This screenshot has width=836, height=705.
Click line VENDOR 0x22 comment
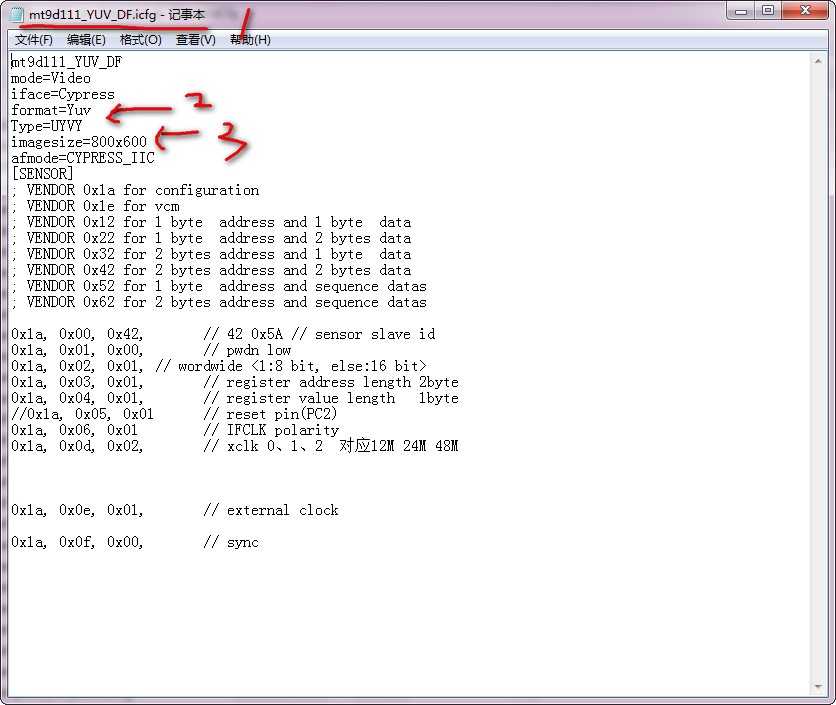point(211,238)
